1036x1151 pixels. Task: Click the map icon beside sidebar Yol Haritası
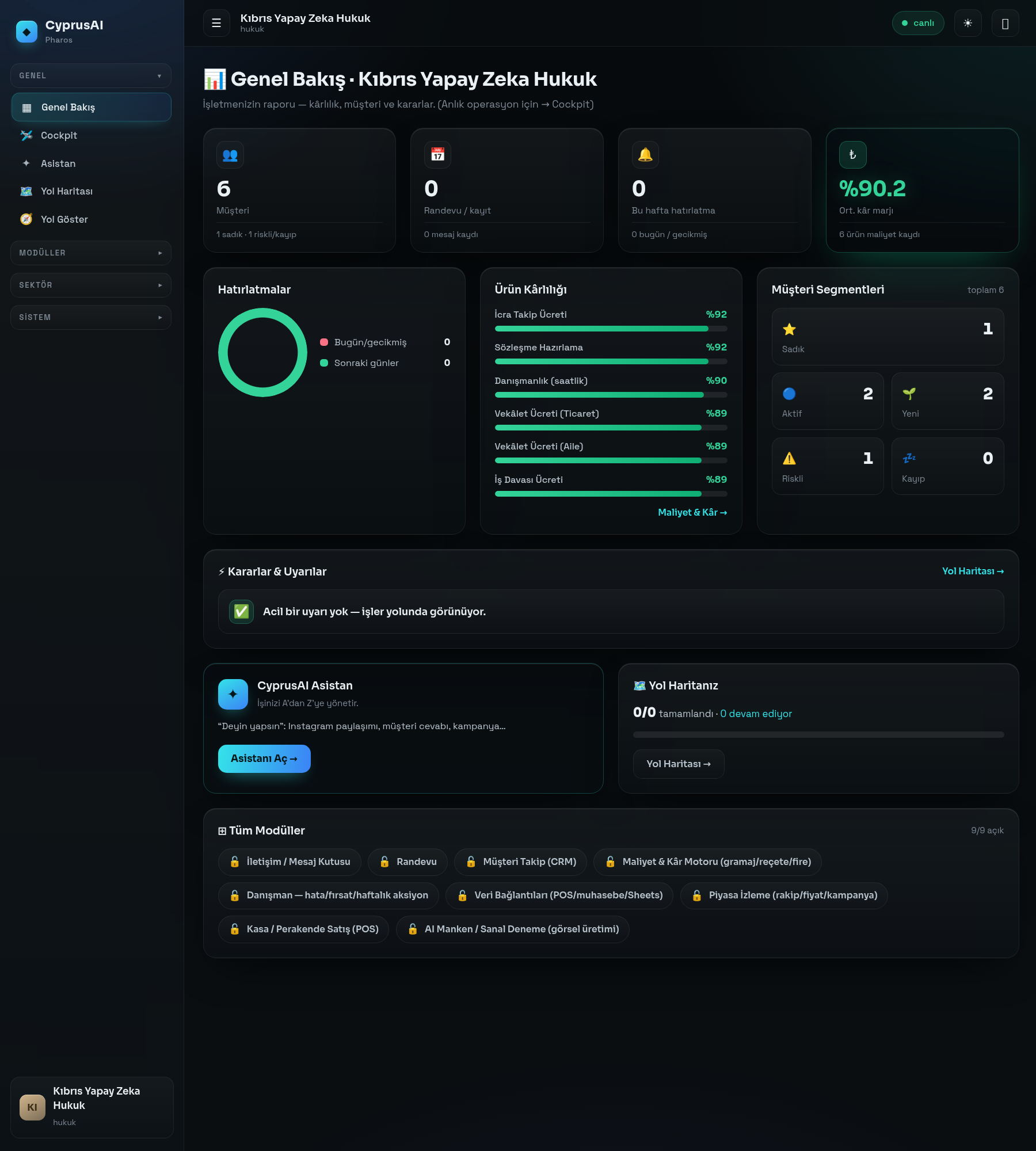[x=26, y=191]
